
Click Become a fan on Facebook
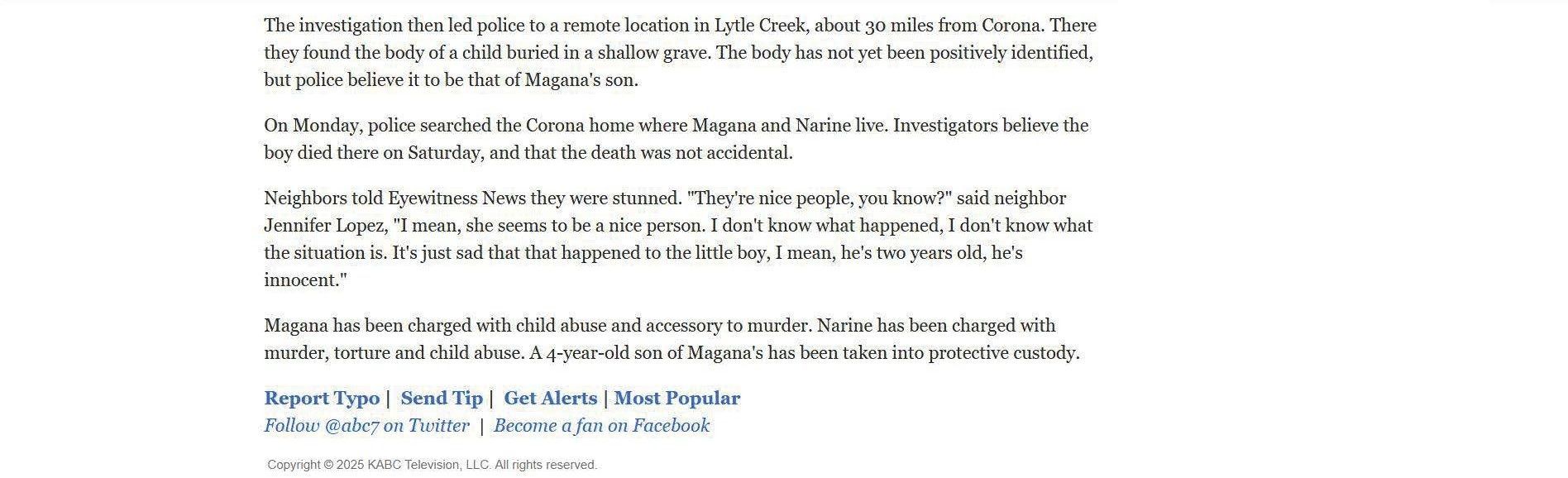click(601, 426)
